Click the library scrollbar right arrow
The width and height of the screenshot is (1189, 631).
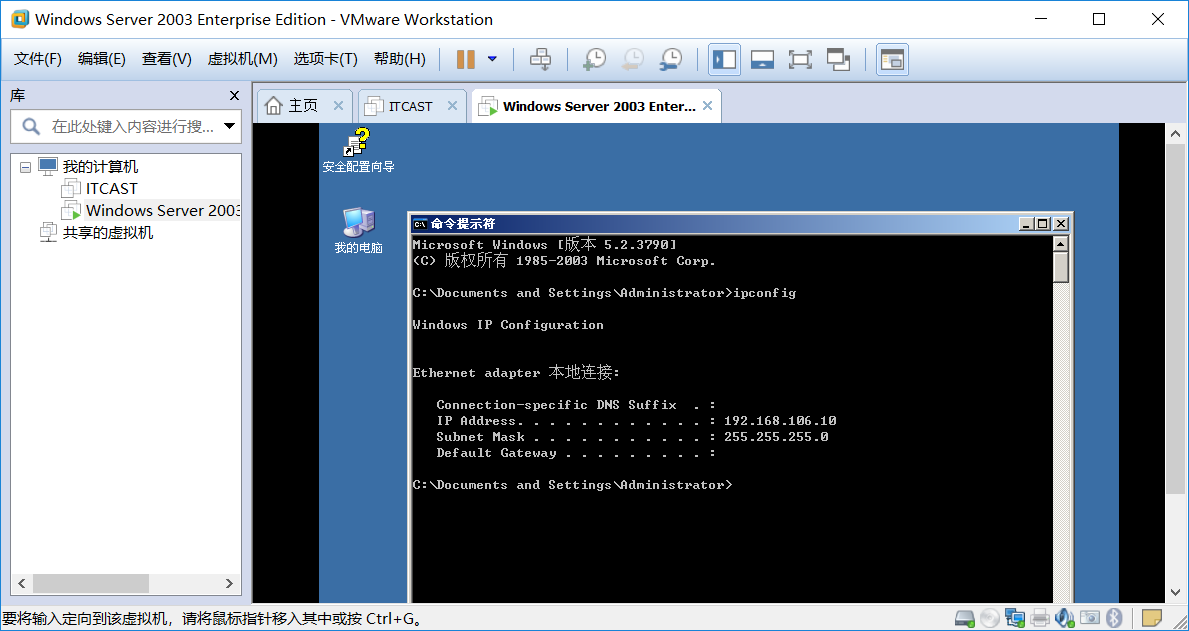pyautogui.click(x=229, y=583)
